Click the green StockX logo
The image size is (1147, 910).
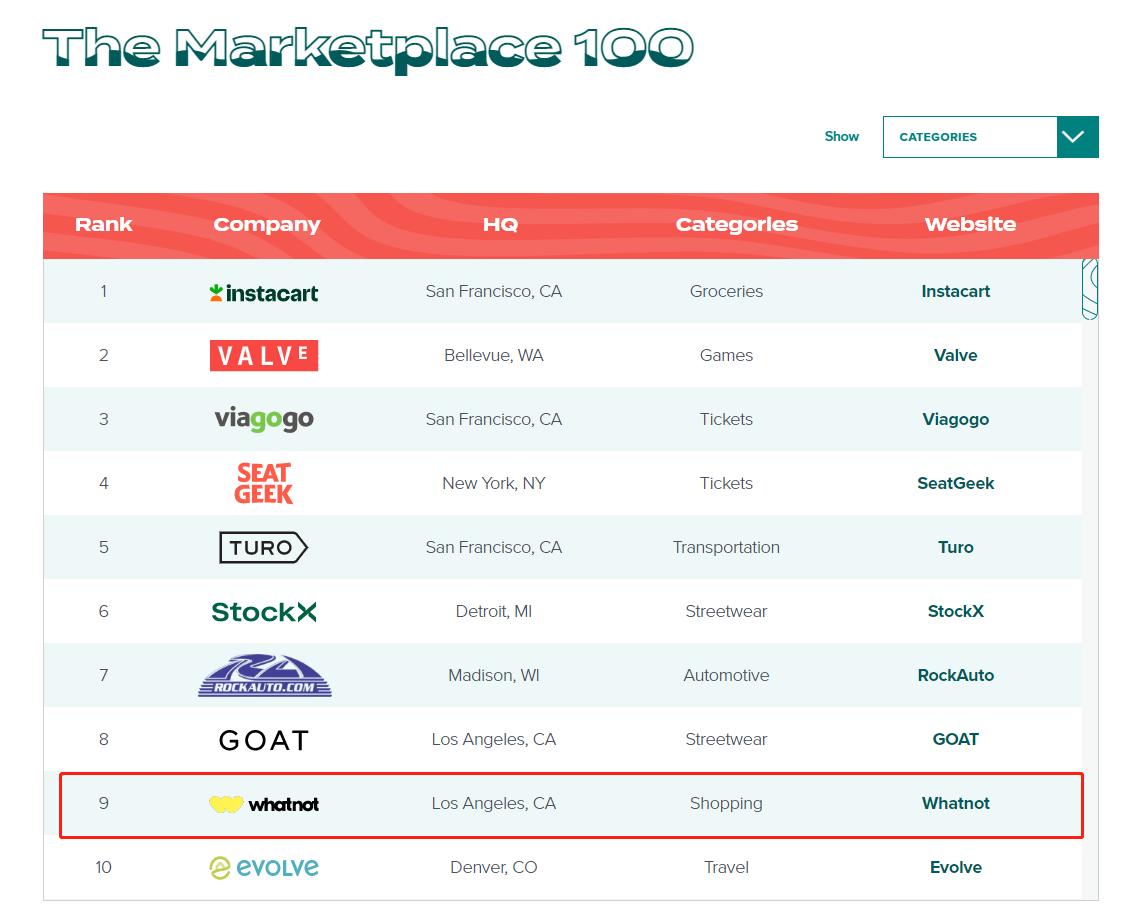(x=264, y=612)
